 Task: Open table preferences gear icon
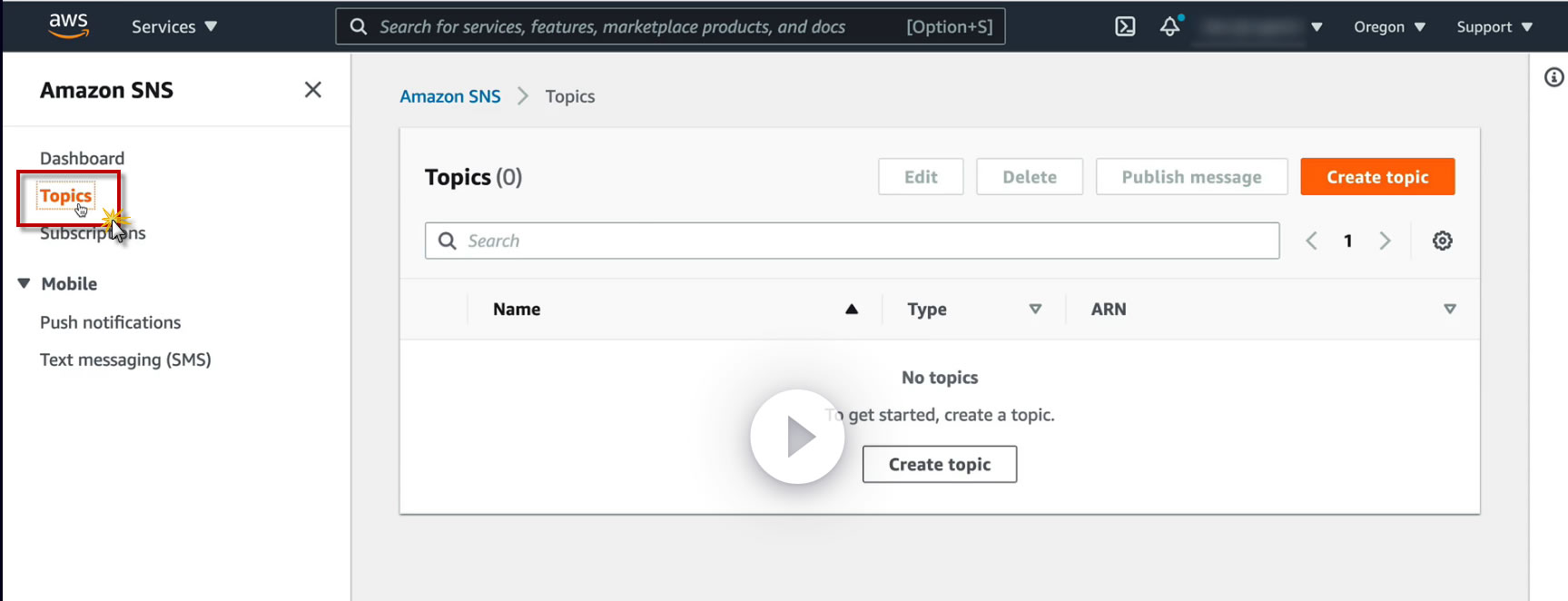click(x=1442, y=241)
